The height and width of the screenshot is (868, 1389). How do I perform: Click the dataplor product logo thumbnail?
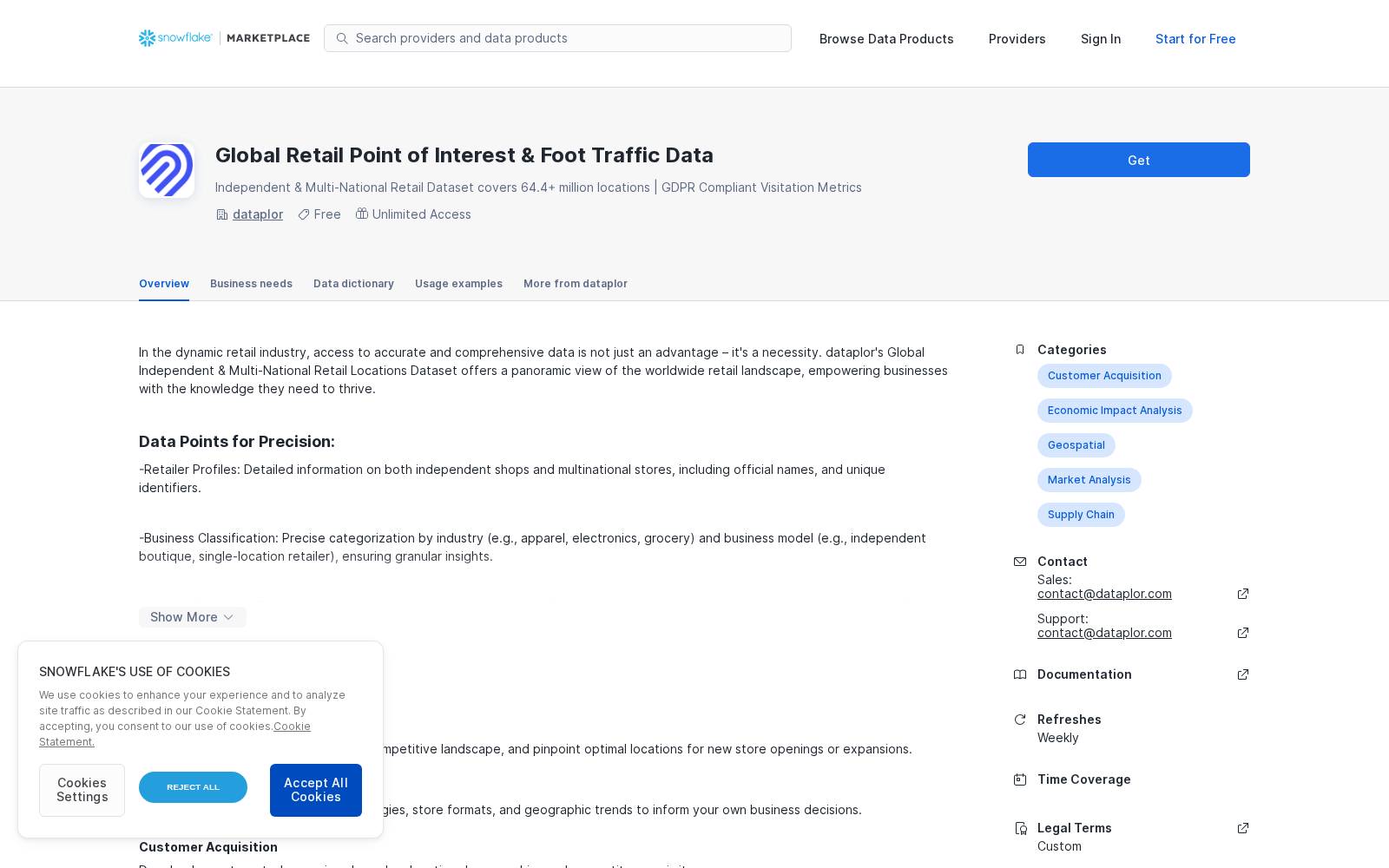point(167,170)
